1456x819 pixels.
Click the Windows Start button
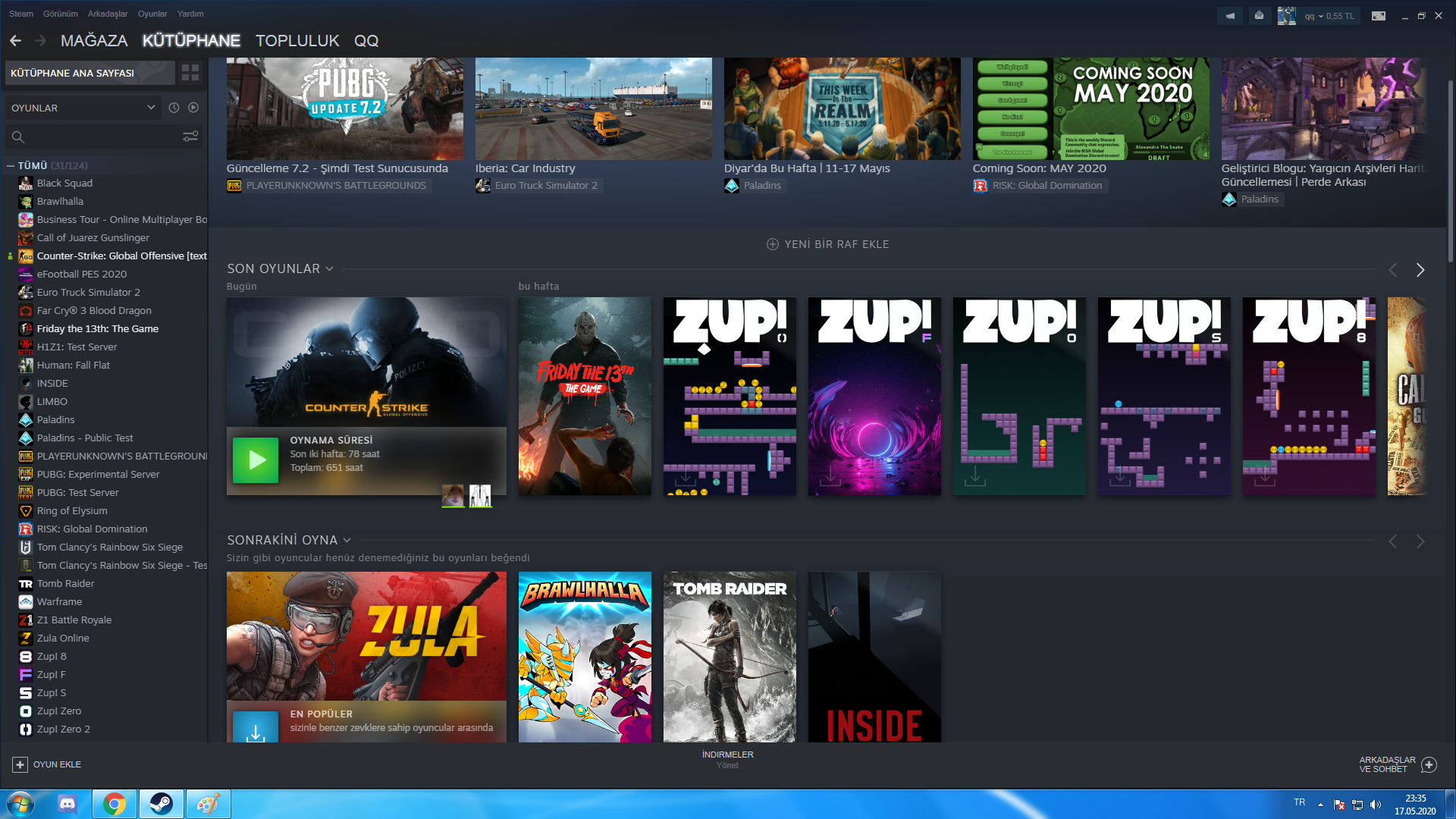(x=20, y=804)
